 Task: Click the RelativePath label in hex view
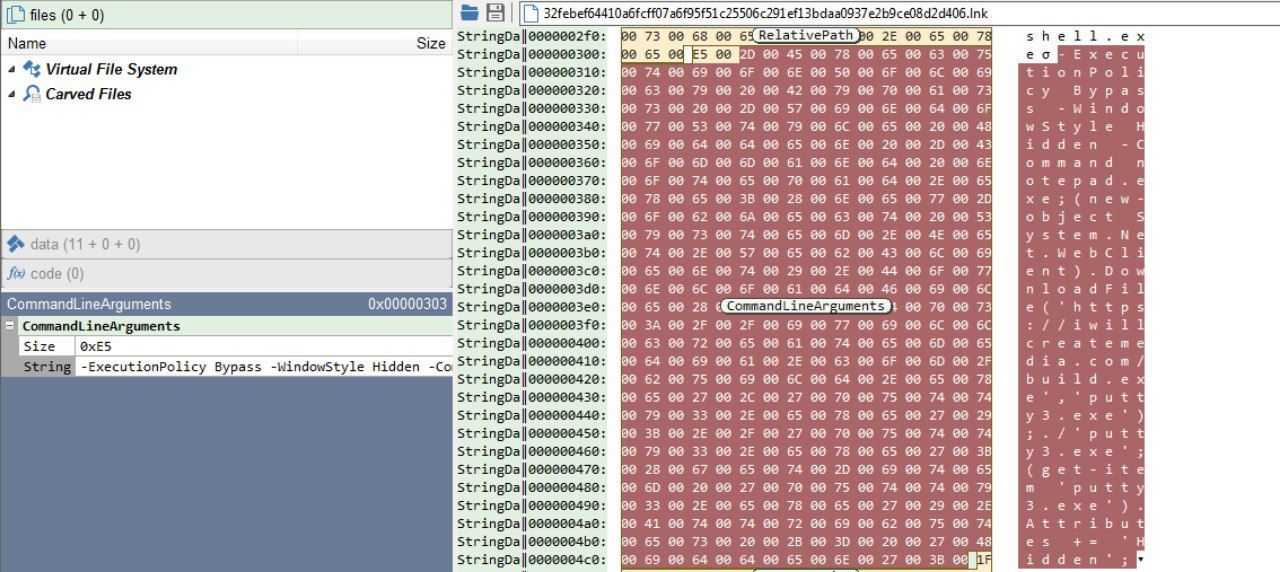point(806,35)
